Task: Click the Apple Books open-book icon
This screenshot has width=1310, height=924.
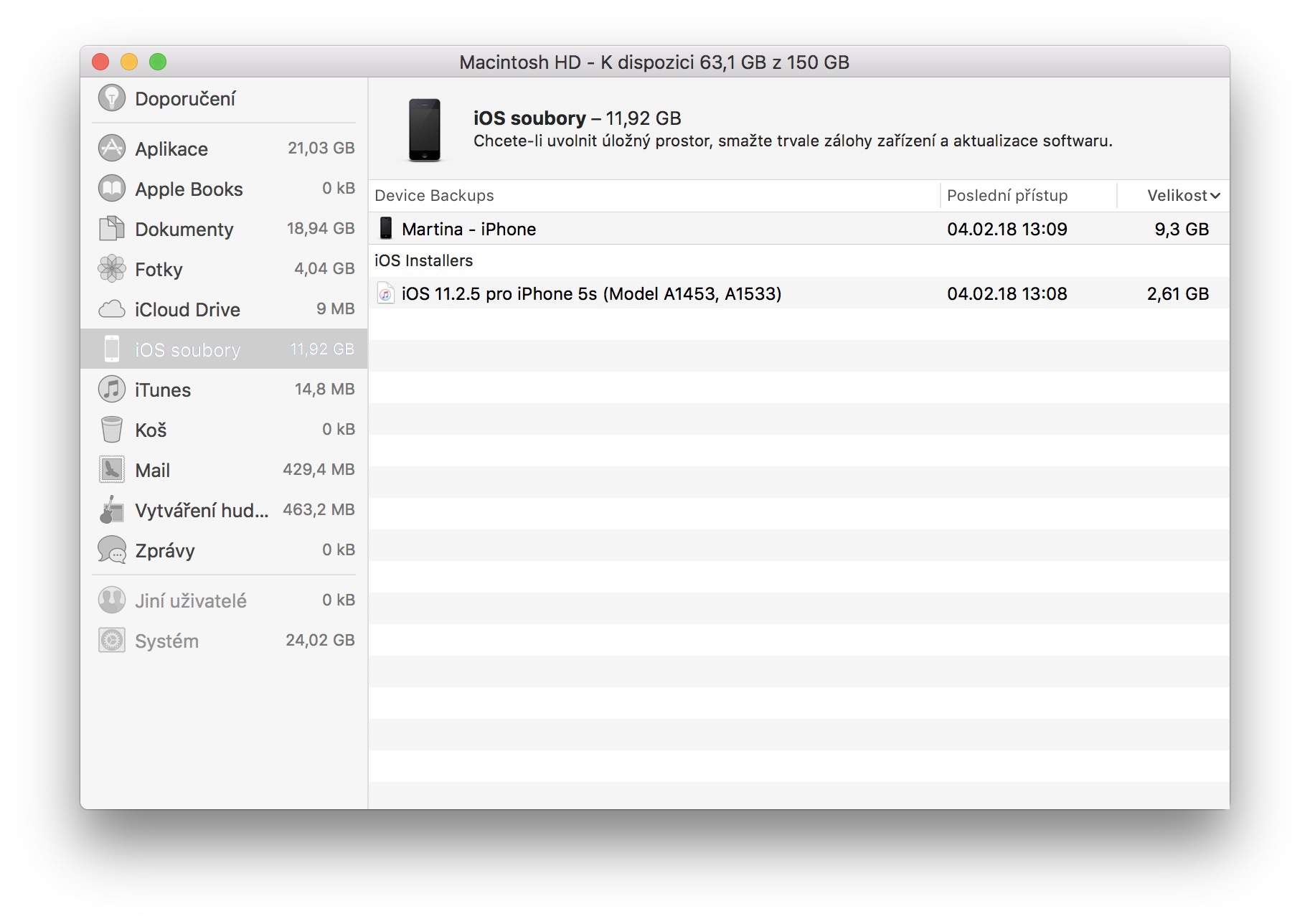Action: tap(112, 188)
